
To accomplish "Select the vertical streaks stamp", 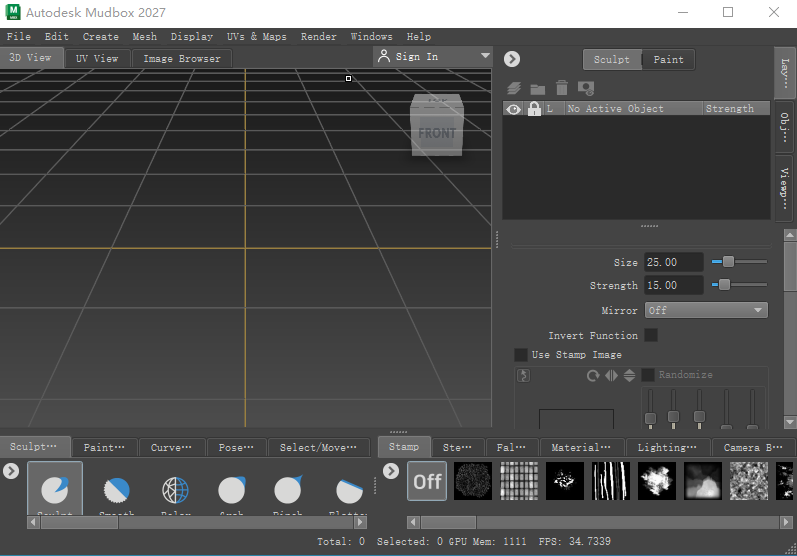I will (611, 481).
